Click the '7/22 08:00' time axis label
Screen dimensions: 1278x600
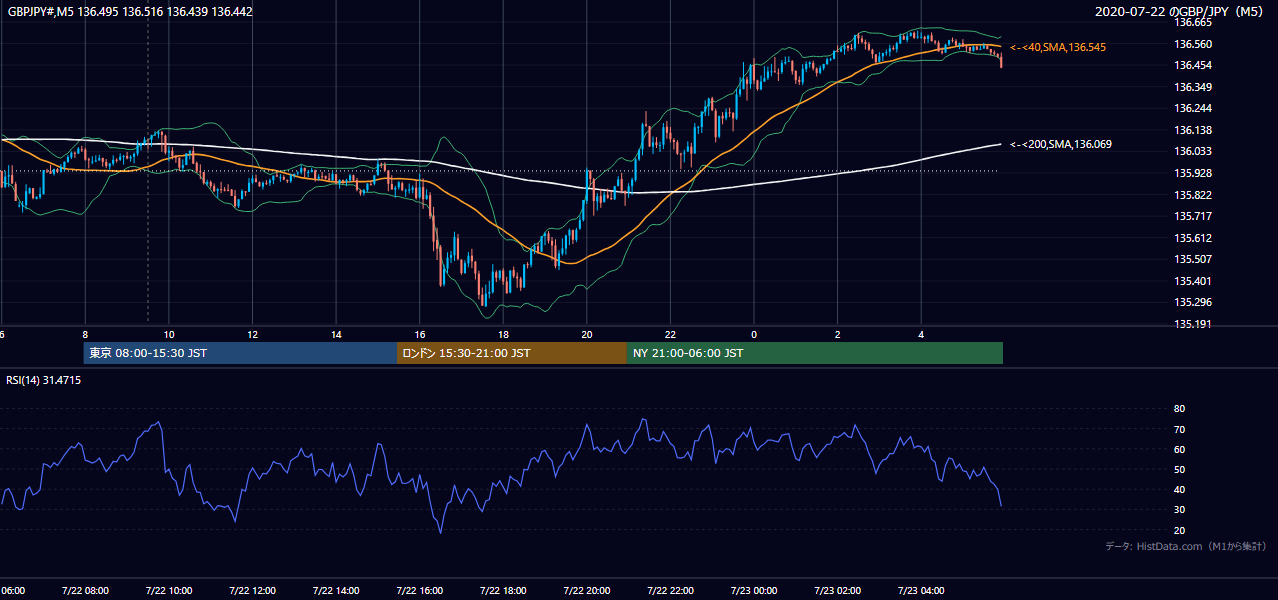[85, 590]
